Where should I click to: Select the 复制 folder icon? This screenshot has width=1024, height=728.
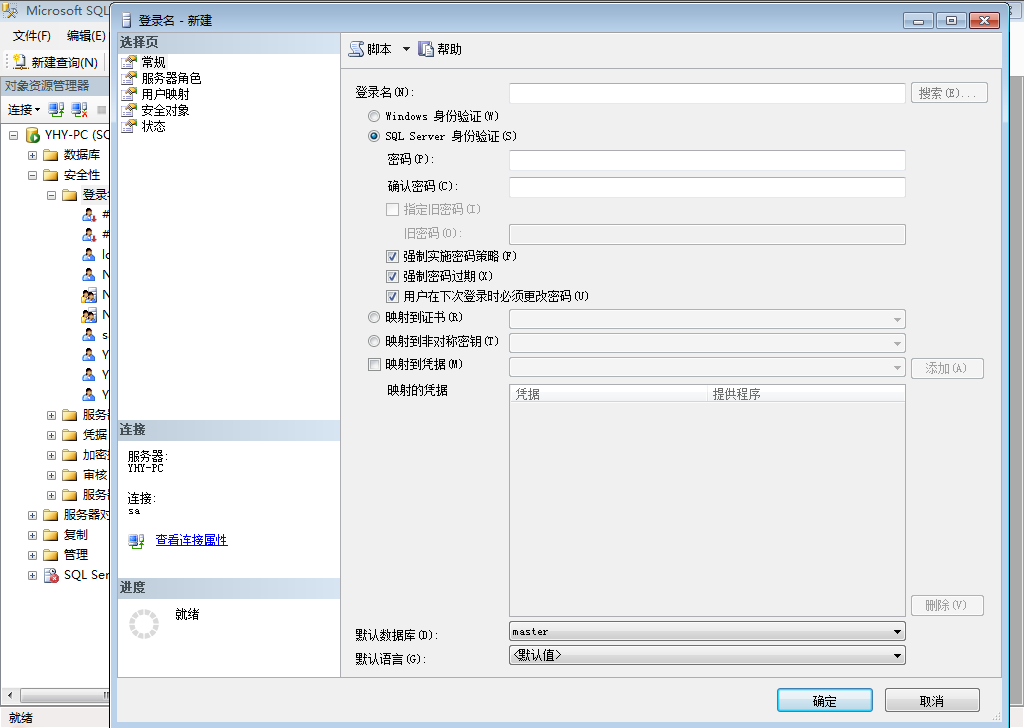pos(50,535)
